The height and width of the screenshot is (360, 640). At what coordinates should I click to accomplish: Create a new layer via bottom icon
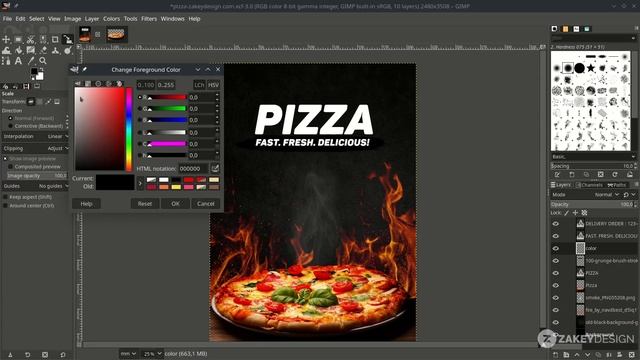(556, 355)
